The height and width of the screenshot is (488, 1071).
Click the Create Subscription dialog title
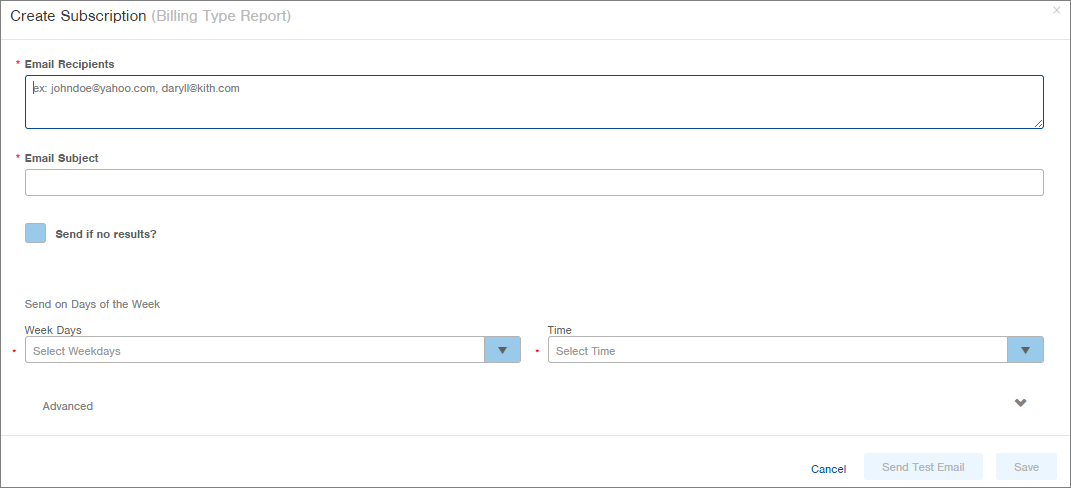(78, 16)
